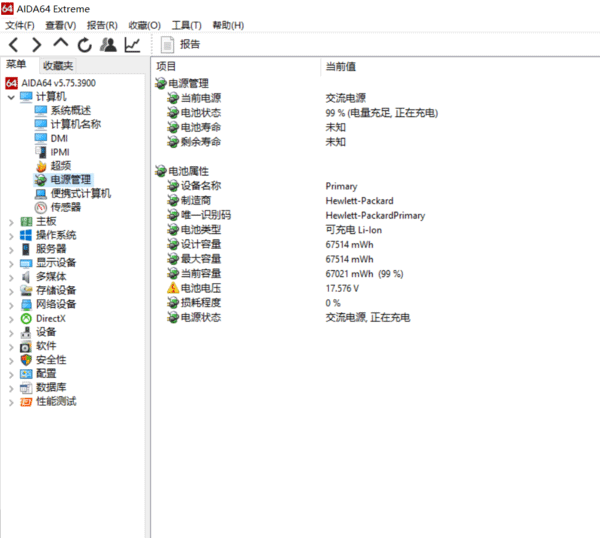Open the graph chart toolbar icon

(132, 45)
